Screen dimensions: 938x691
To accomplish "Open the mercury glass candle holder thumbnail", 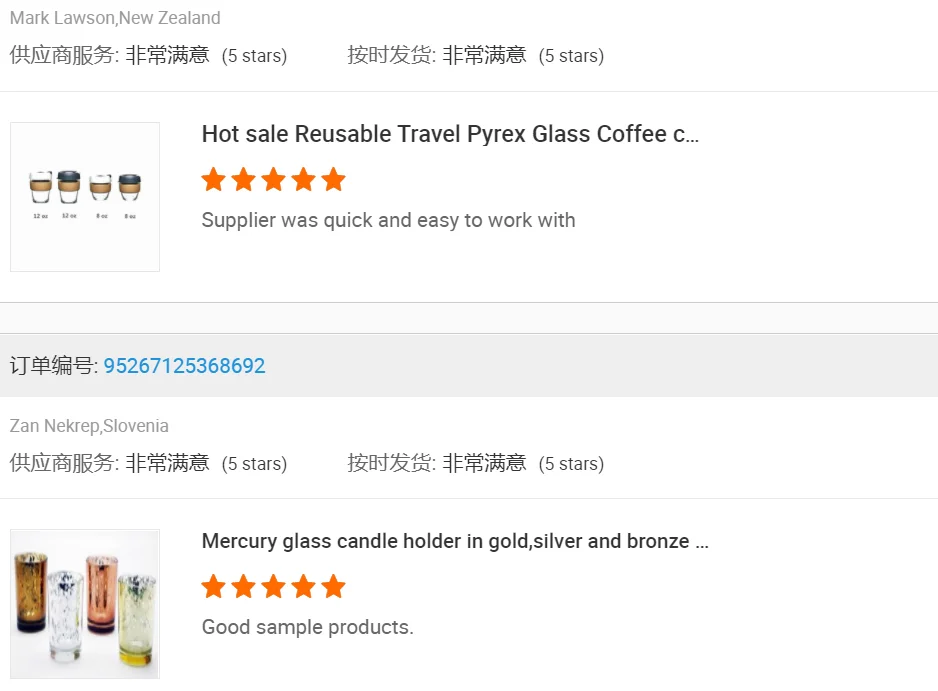I will coord(85,604).
